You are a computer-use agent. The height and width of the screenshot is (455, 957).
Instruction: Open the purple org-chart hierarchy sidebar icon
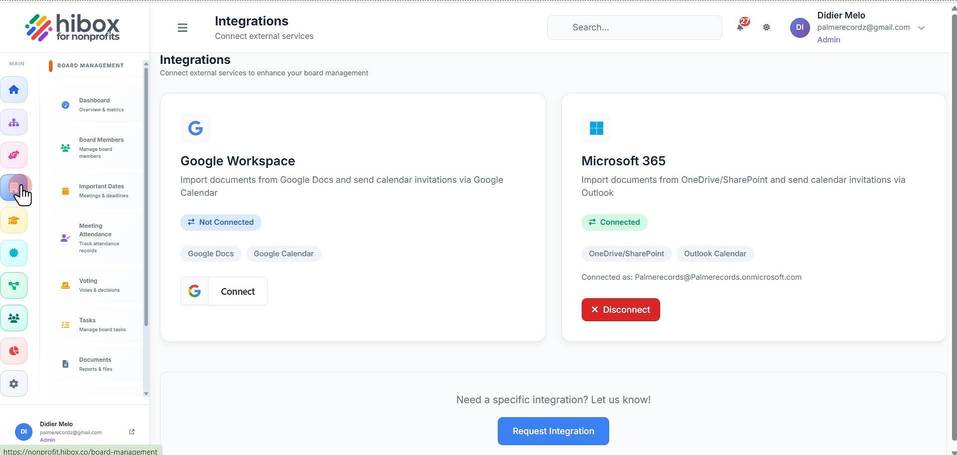(13, 122)
